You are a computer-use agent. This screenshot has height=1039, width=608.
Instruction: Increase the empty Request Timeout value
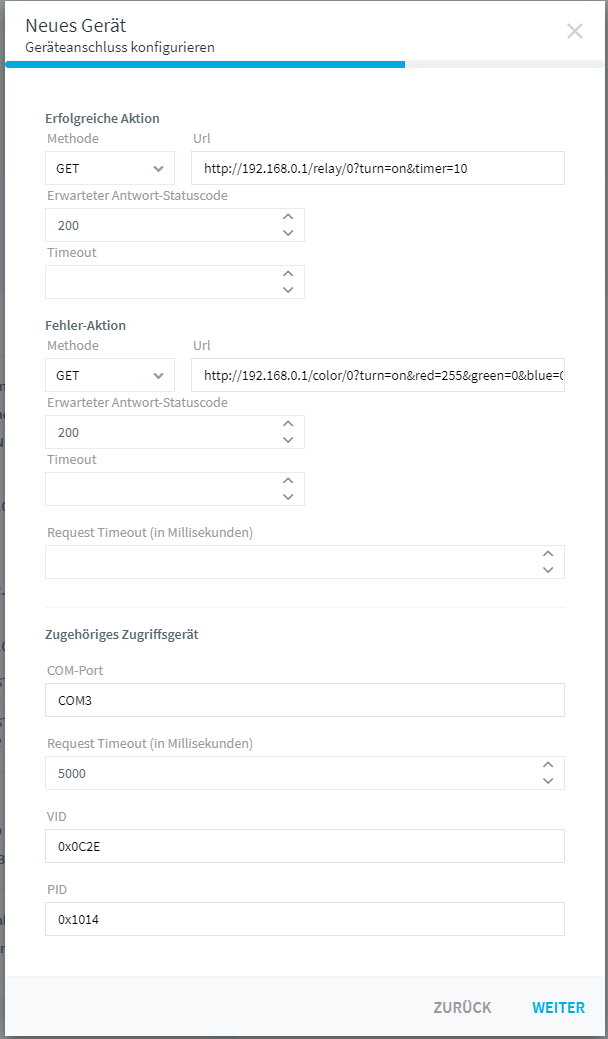coord(548,554)
